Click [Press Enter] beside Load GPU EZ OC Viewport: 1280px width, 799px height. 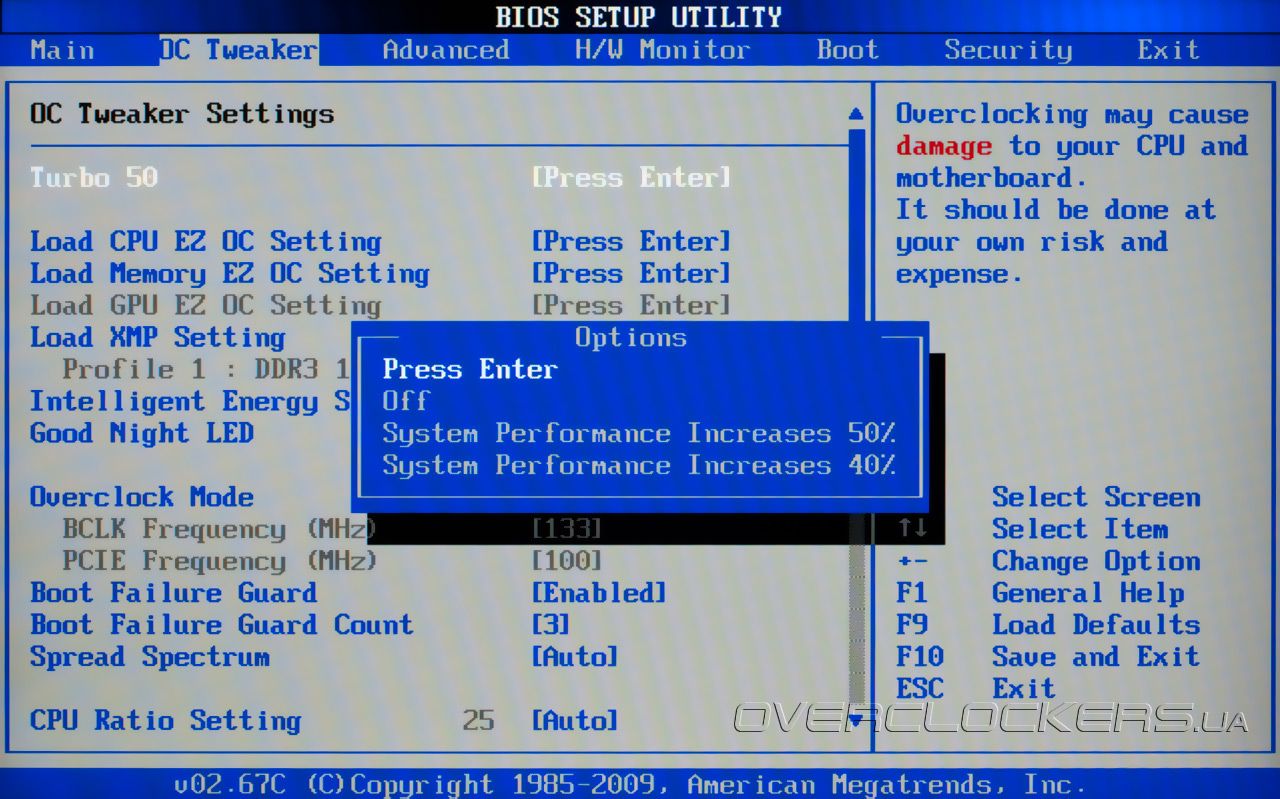[631, 306]
